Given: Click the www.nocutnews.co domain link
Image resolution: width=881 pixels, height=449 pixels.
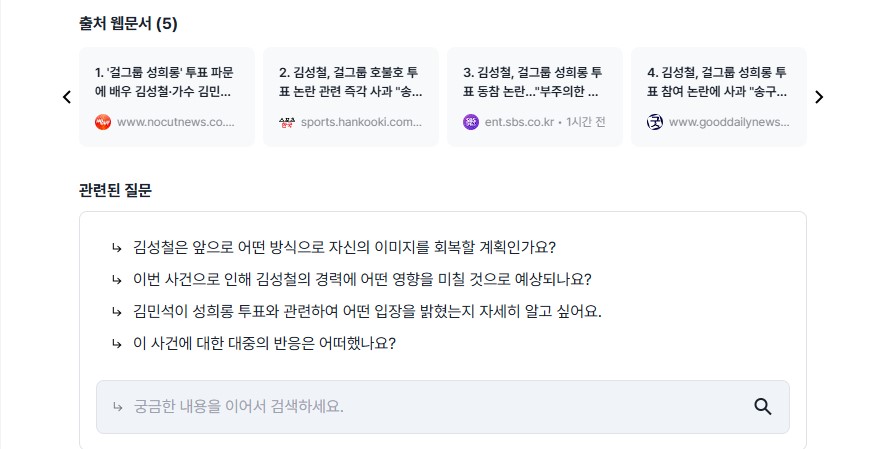Looking at the screenshot, I should point(175,122).
